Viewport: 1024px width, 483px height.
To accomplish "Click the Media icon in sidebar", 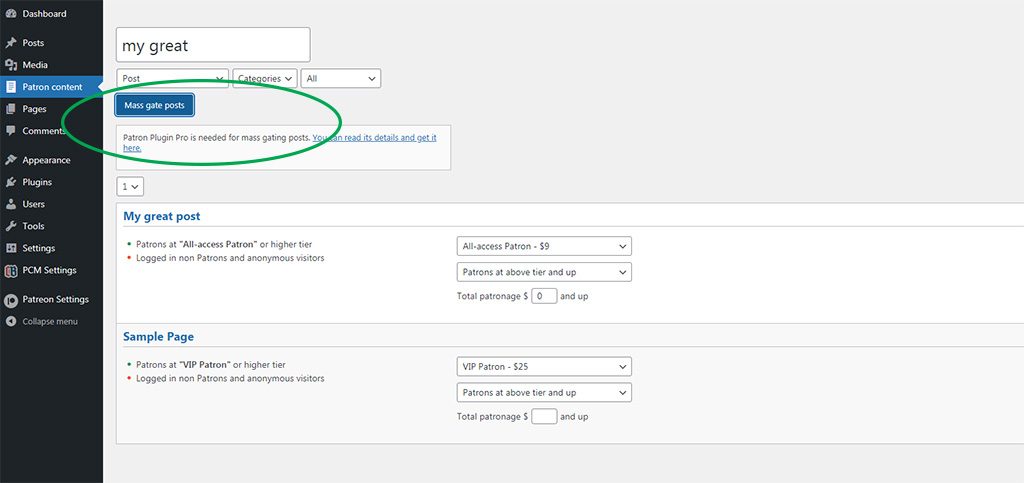I will click(10, 65).
